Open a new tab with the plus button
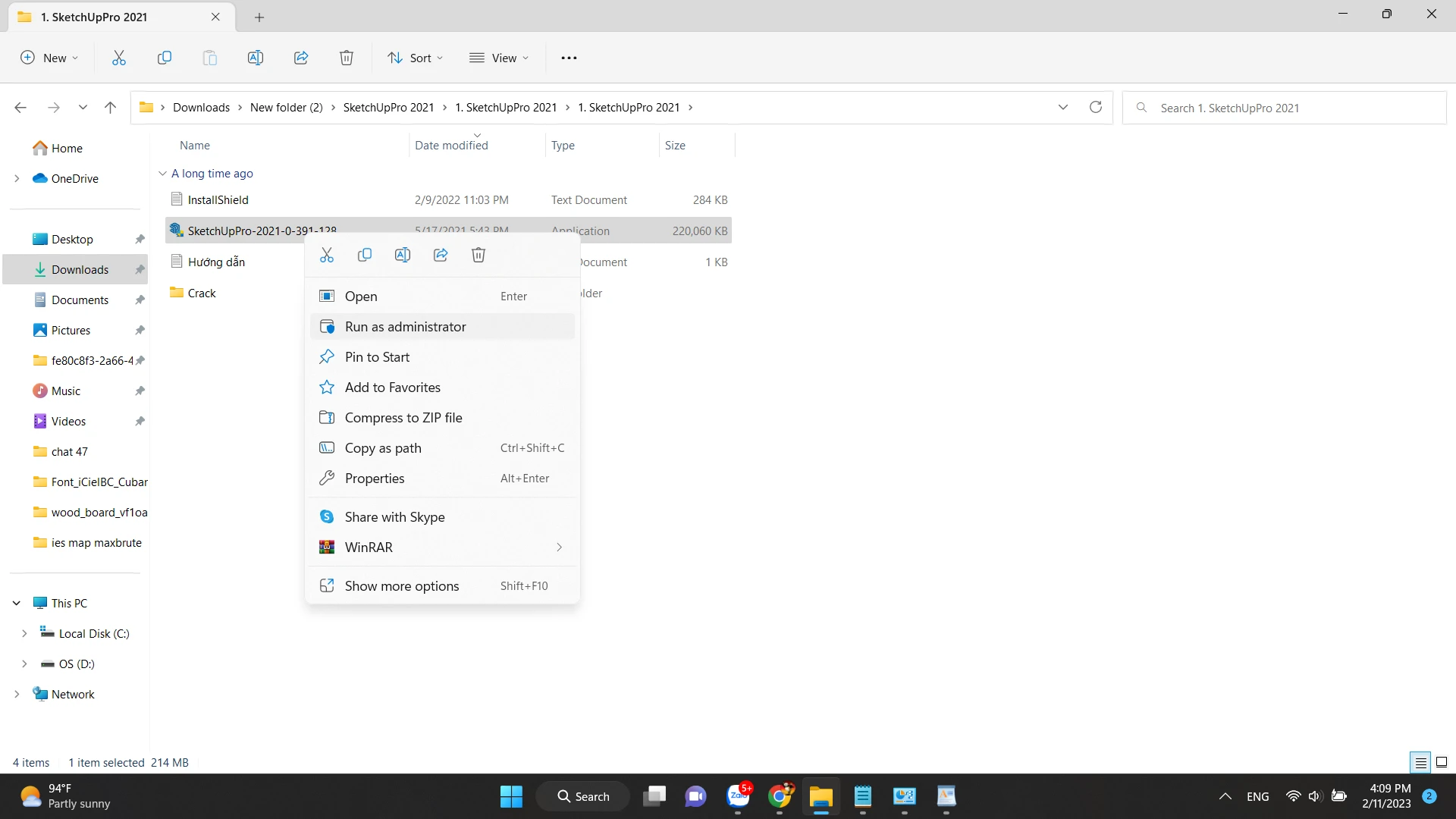This screenshot has width=1456, height=819. point(259,17)
